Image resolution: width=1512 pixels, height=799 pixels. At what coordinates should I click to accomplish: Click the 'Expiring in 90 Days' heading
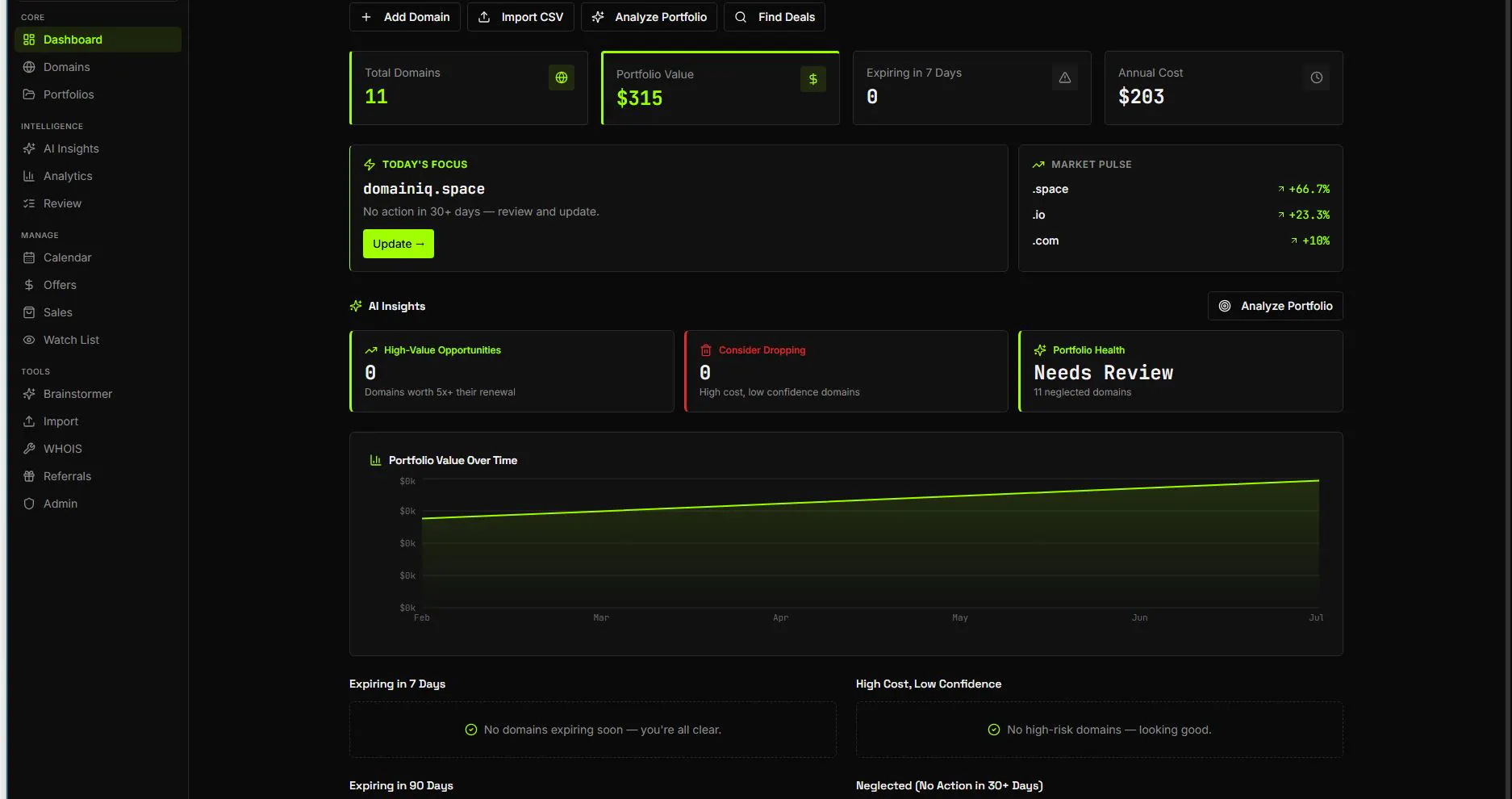click(x=401, y=785)
